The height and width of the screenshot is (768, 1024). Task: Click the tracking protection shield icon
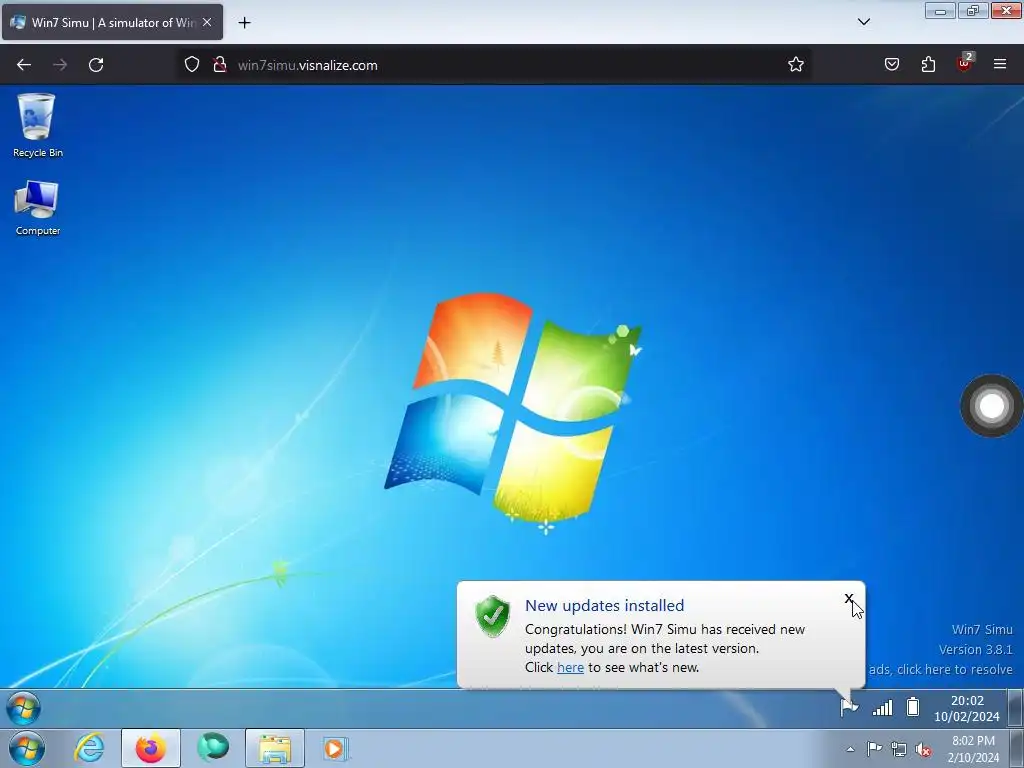click(191, 65)
